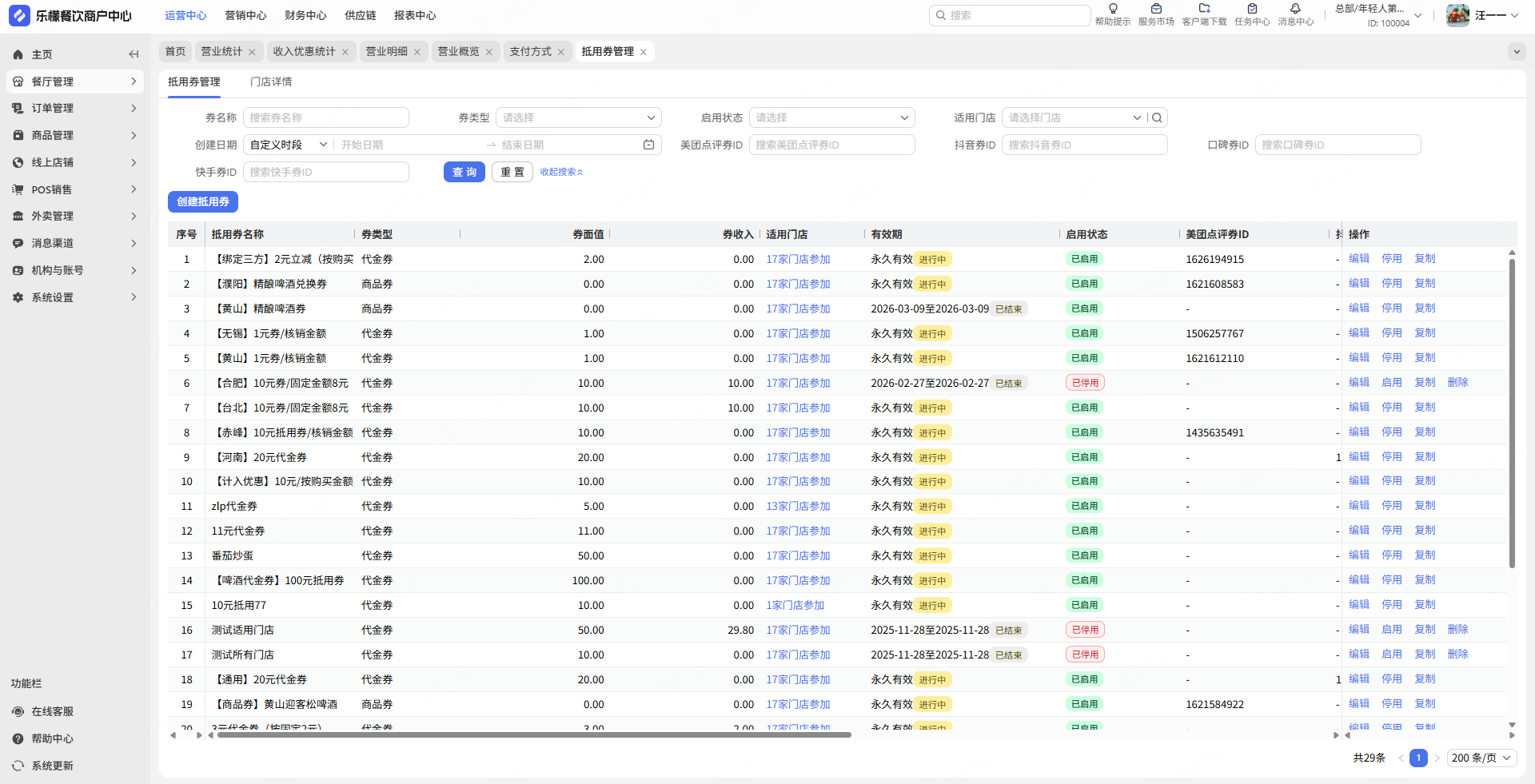Click search magnifier icon in 适用门店 field

1157,117
